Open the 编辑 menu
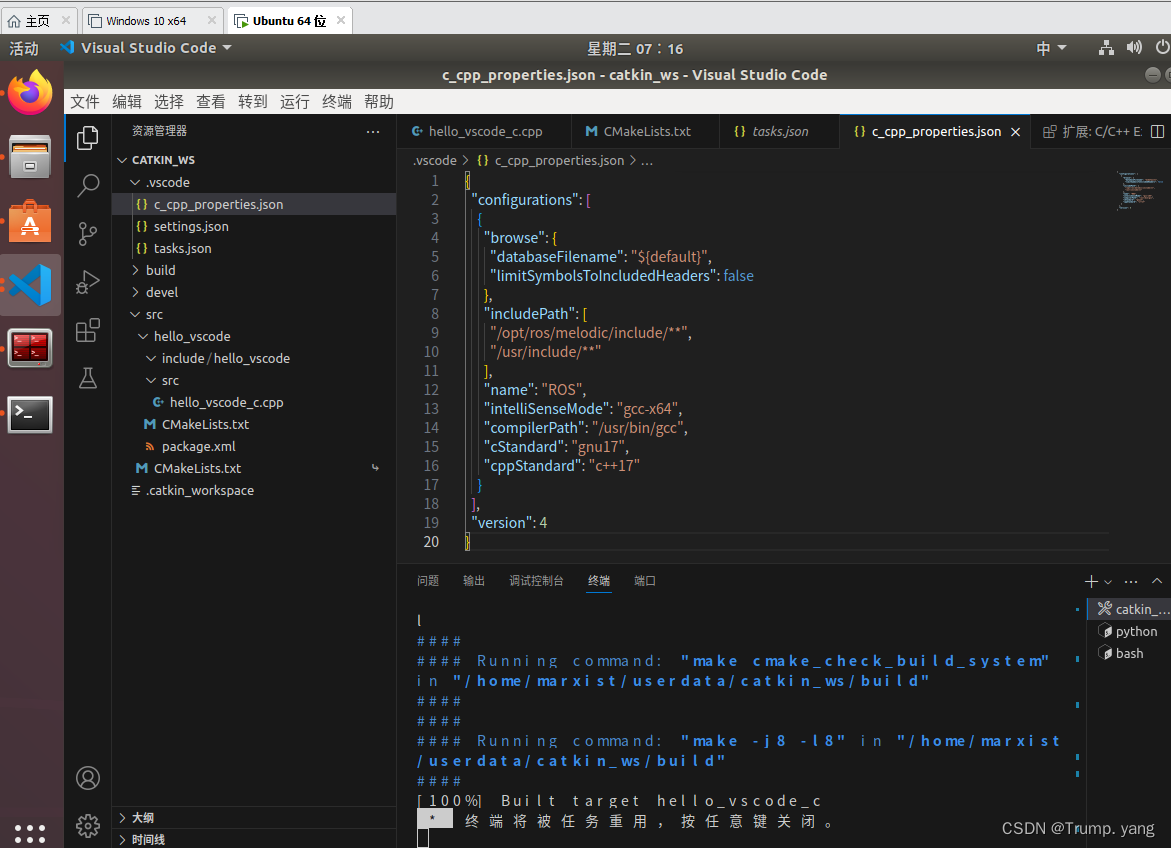Image resolution: width=1171 pixels, height=848 pixels. click(x=127, y=102)
